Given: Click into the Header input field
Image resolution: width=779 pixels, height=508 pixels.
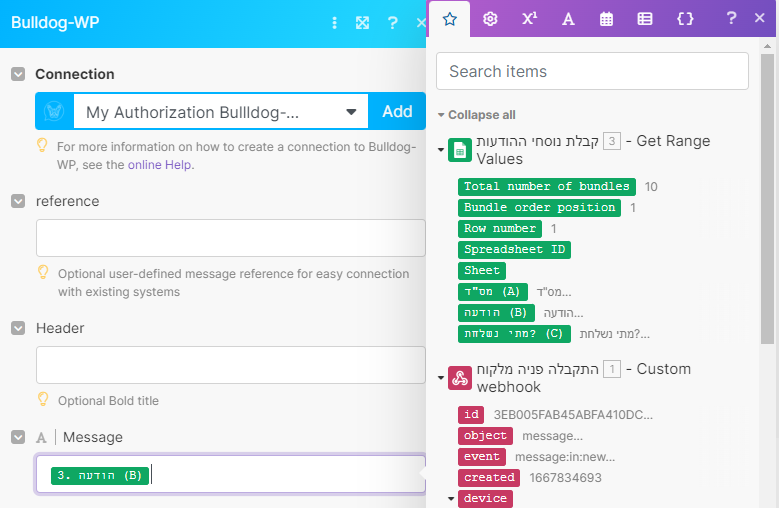Looking at the screenshot, I should (x=231, y=365).
